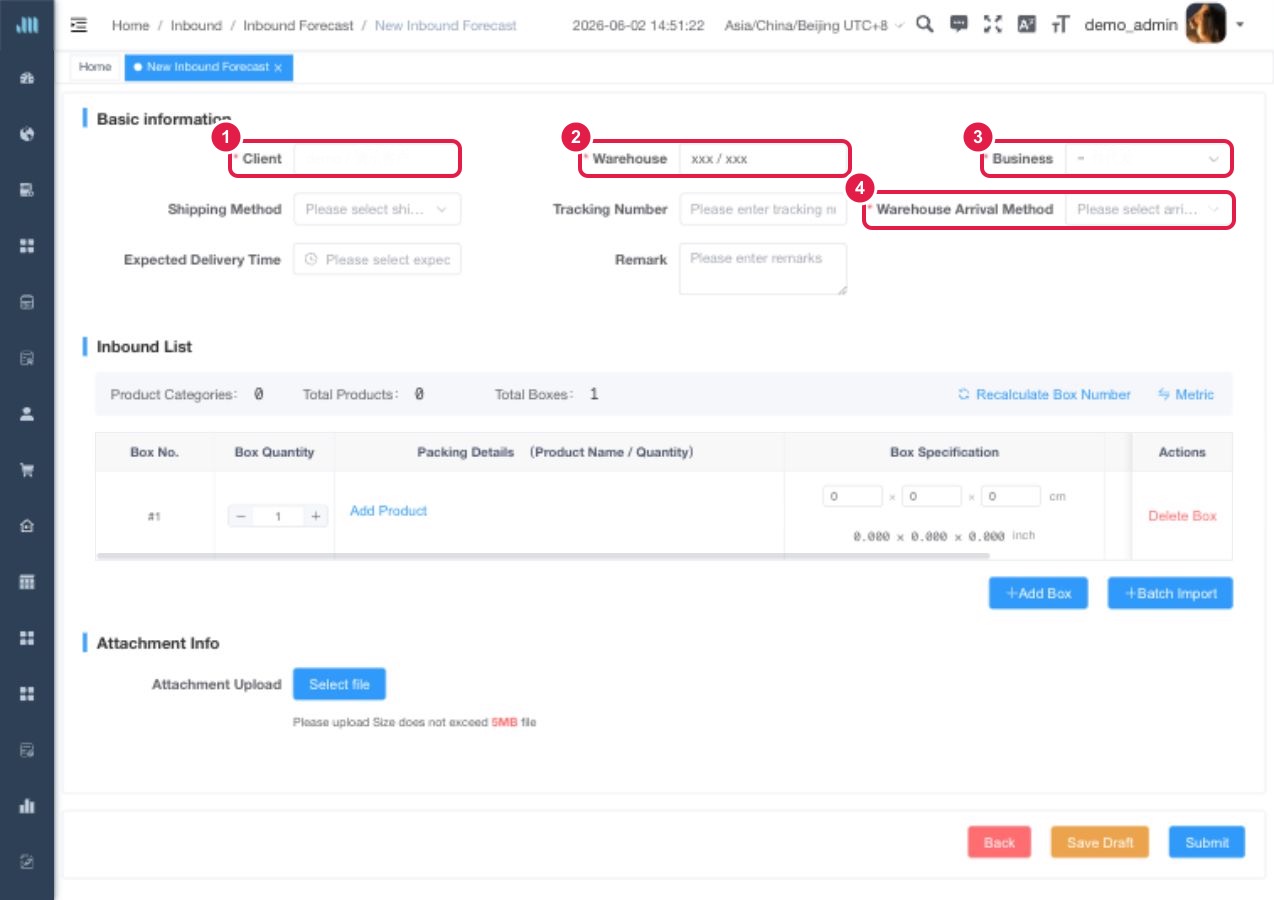Click the Save Draft button
This screenshot has height=900, width=1274.
click(1100, 842)
